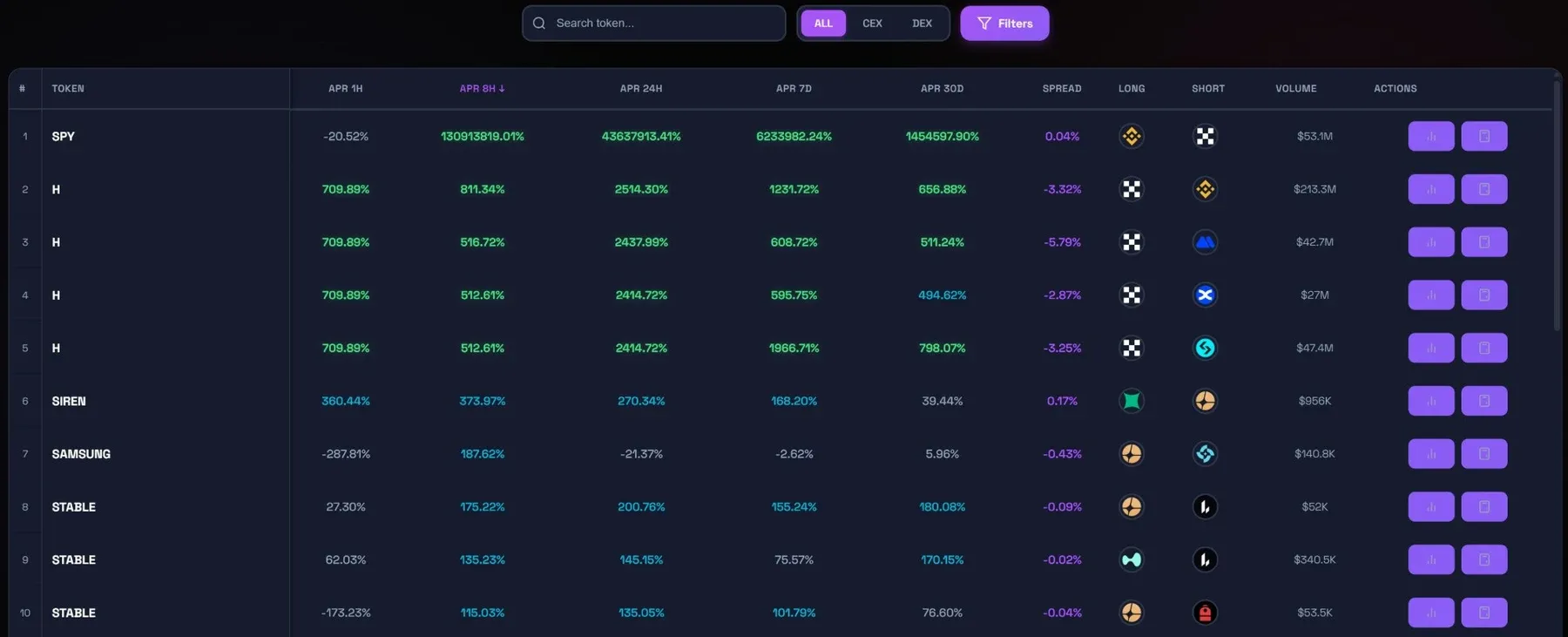Click the magnifier icon in the search box
The width and height of the screenshot is (1568, 637).
click(x=539, y=24)
